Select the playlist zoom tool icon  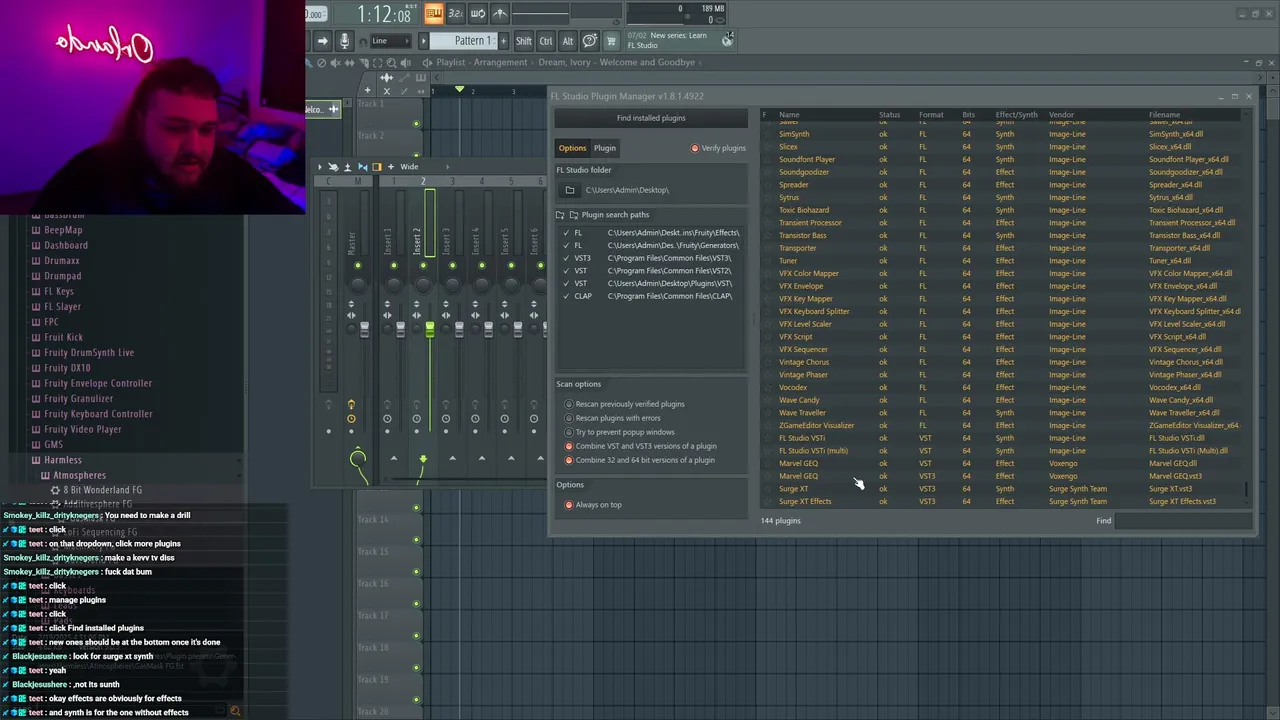(x=391, y=62)
